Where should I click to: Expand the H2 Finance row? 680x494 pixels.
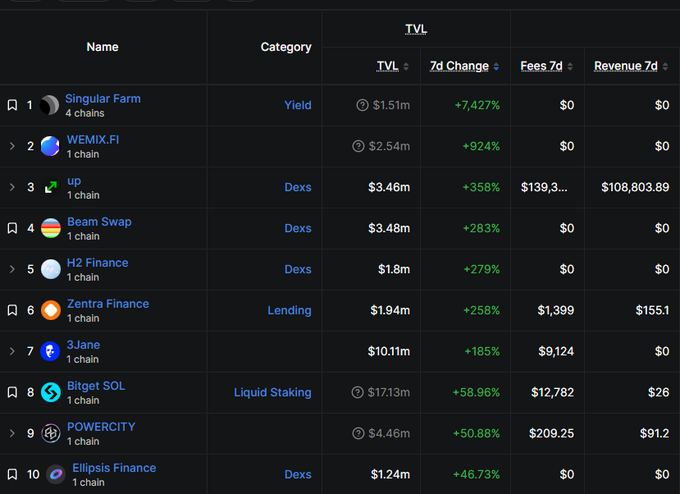tap(12, 269)
